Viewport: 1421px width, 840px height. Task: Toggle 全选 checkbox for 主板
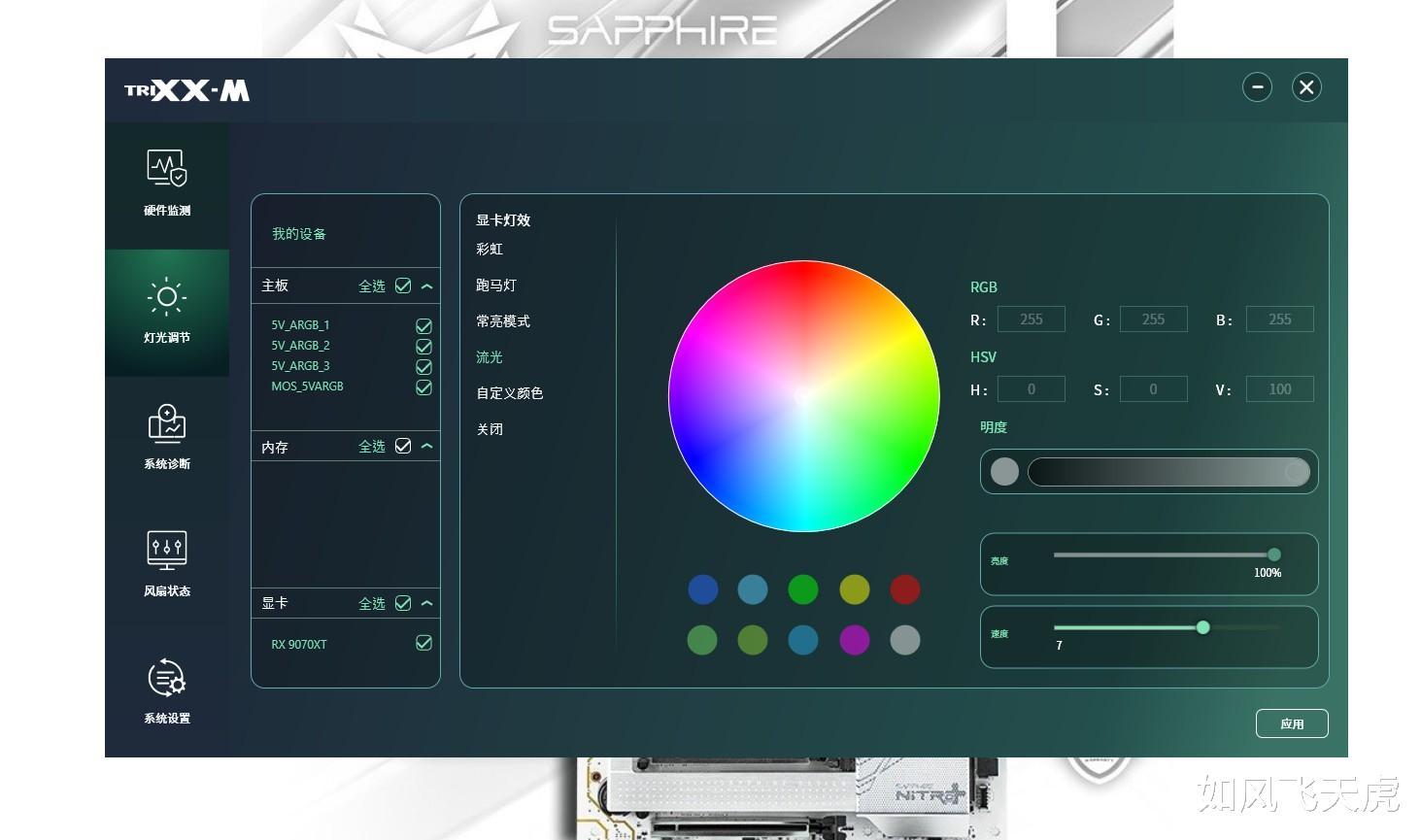point(403,286)
